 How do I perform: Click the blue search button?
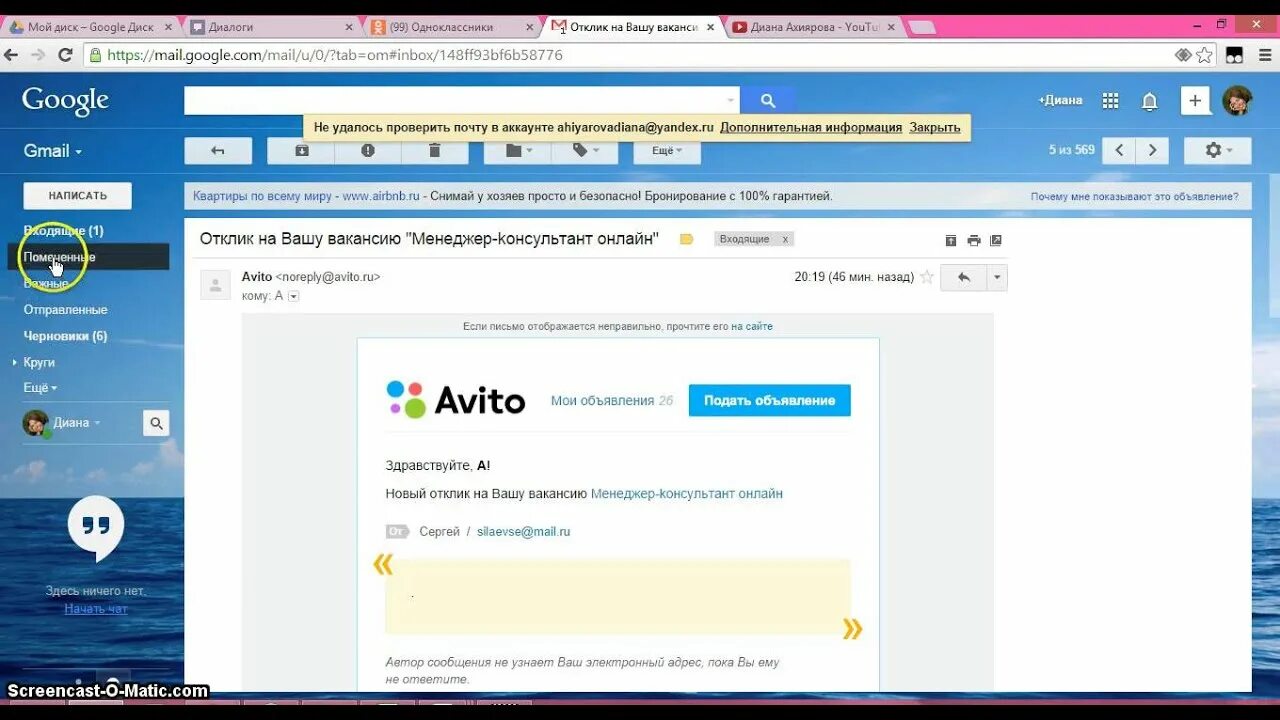tap(768, 100)
